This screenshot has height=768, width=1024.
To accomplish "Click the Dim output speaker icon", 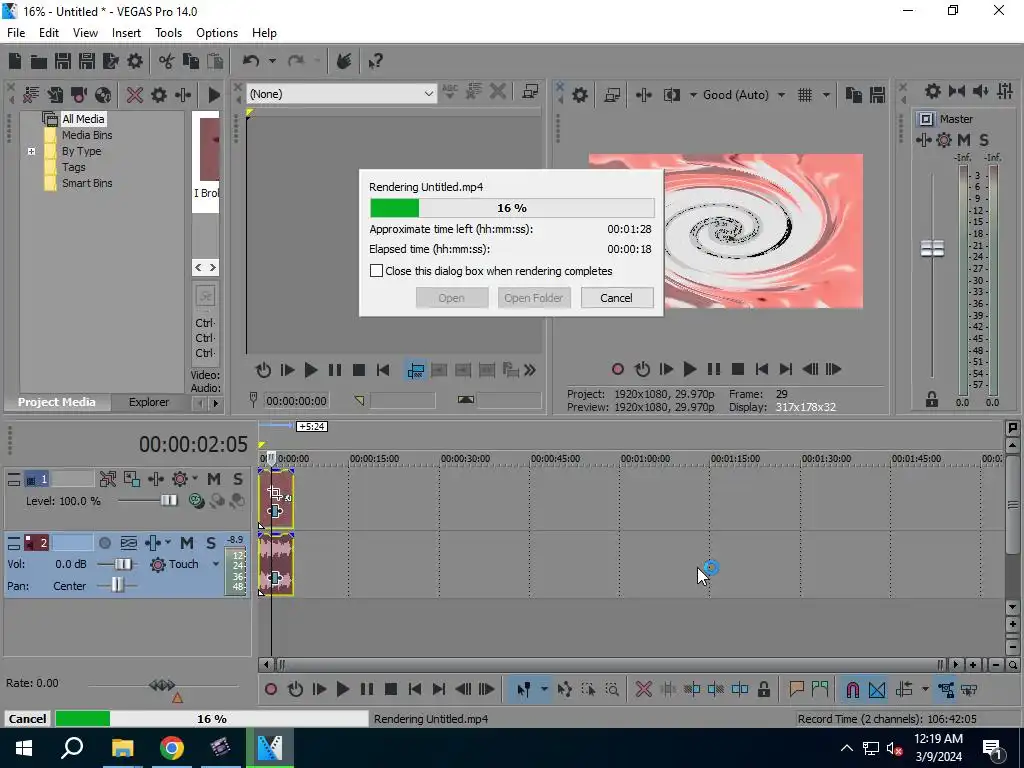I will click(980, 91).
